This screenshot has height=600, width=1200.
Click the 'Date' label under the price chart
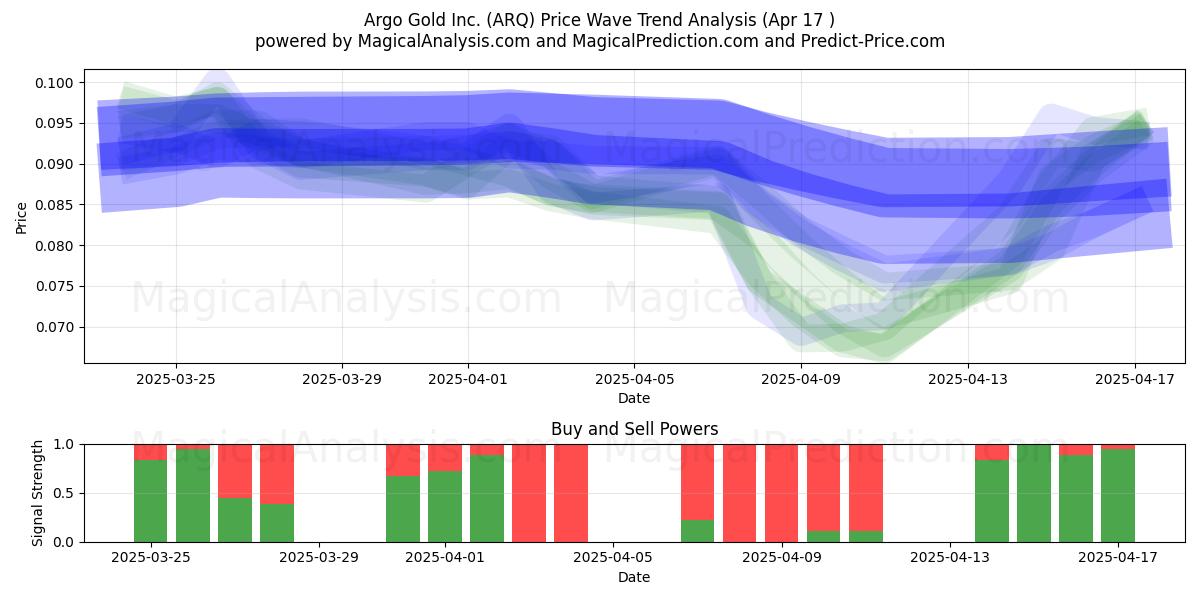click(634, 398)
